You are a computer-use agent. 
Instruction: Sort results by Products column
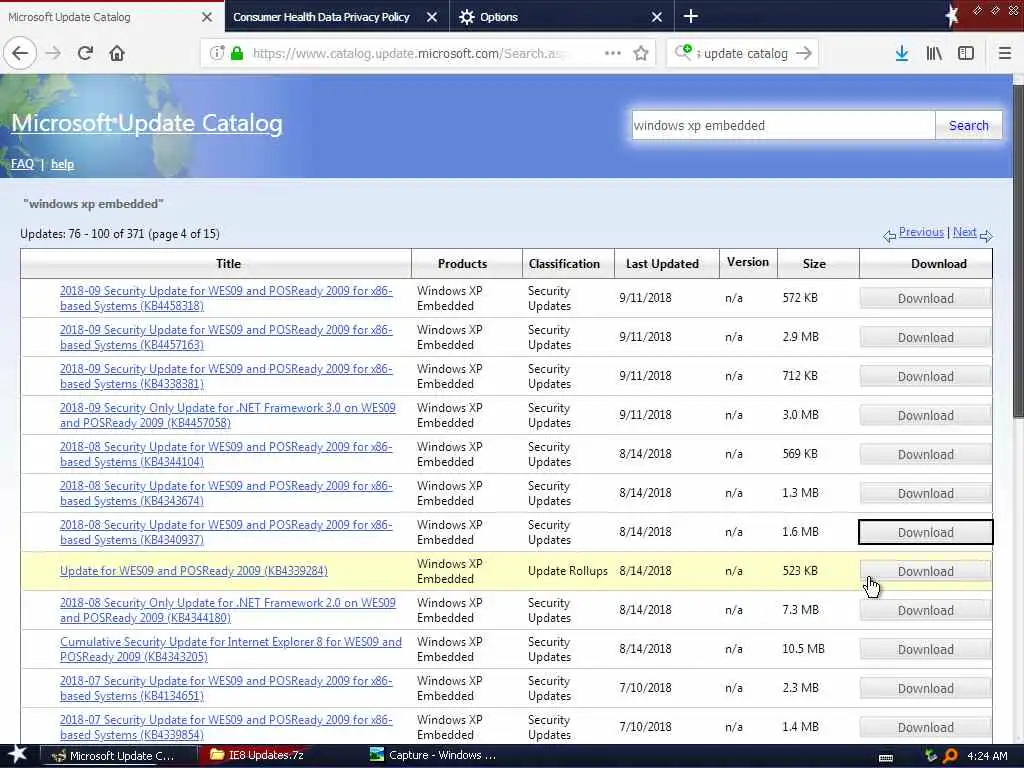pos(462,264)
